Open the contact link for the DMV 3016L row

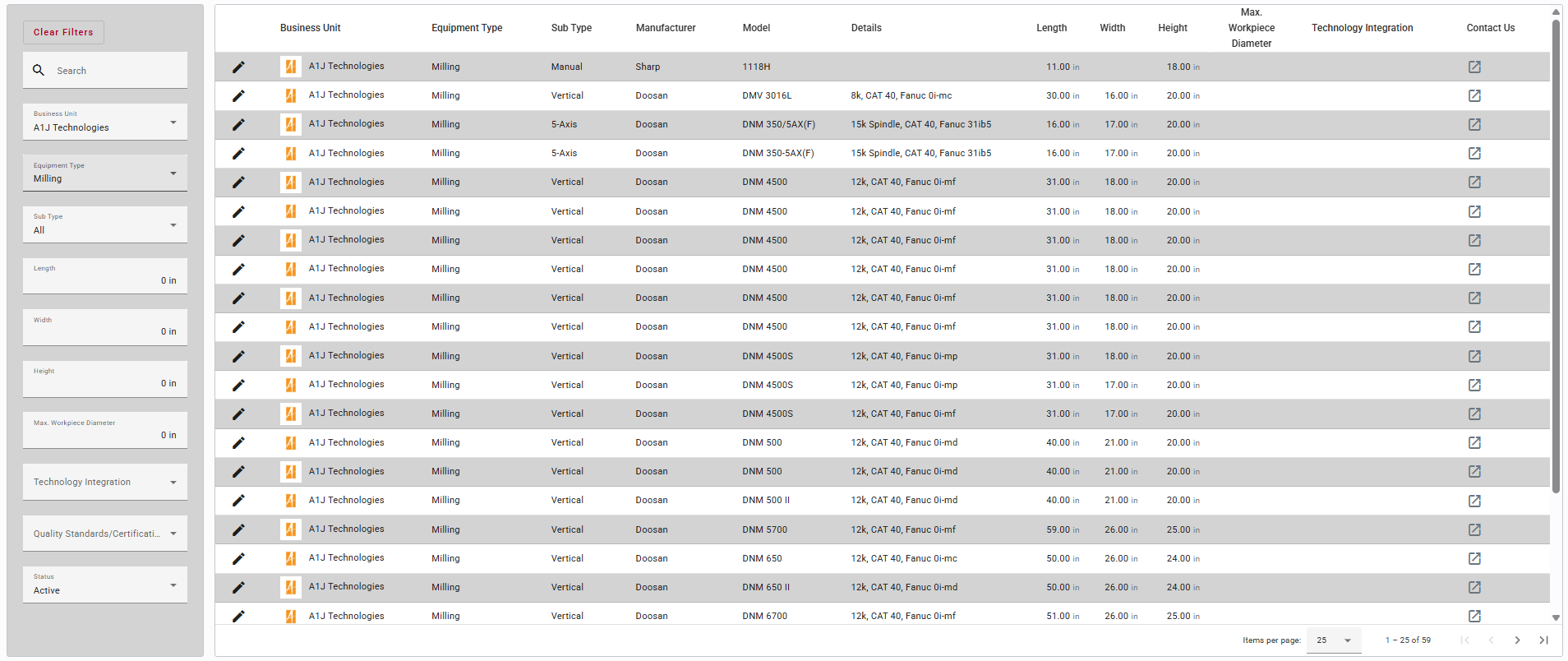(1474, 95)
